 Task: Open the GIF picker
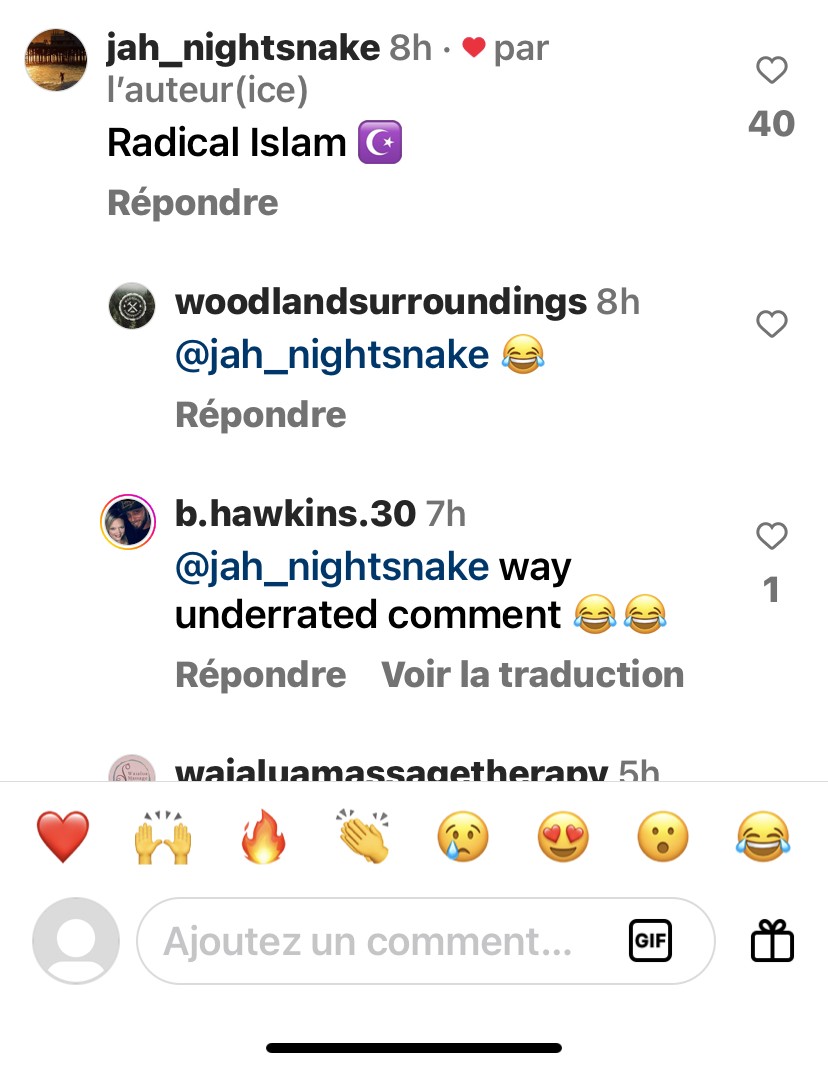coord(650,941)
